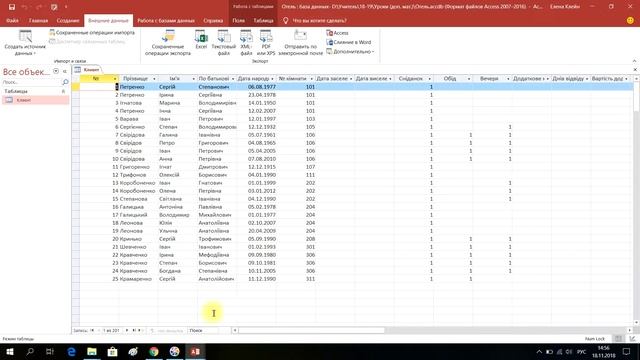Viewport: 640px width, 360px height.
Task: Open the Дополнительно export dropdown
Action: point(351,51)
